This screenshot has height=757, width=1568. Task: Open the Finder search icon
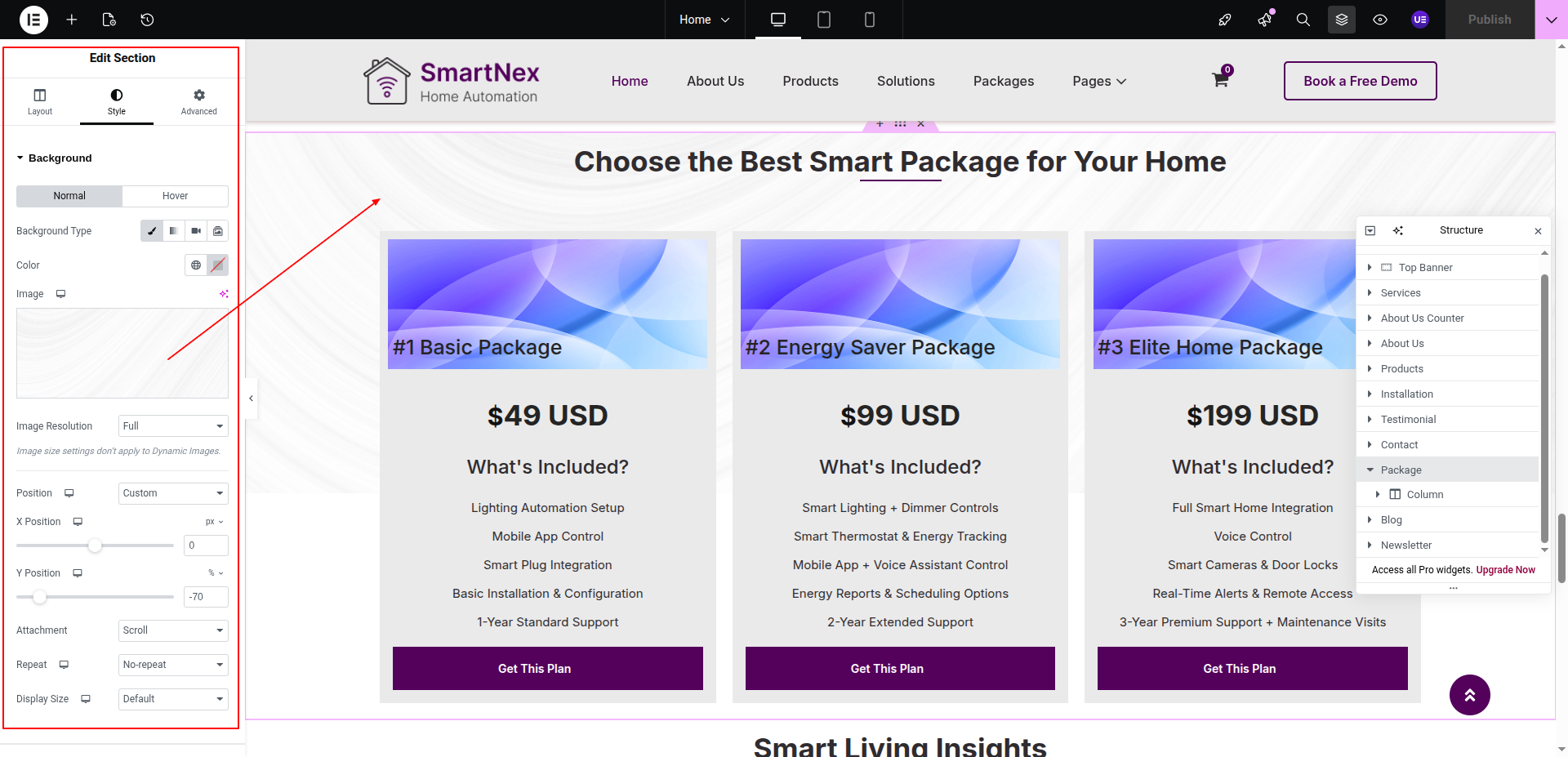pyautogui.click(x=1303, y=20)
